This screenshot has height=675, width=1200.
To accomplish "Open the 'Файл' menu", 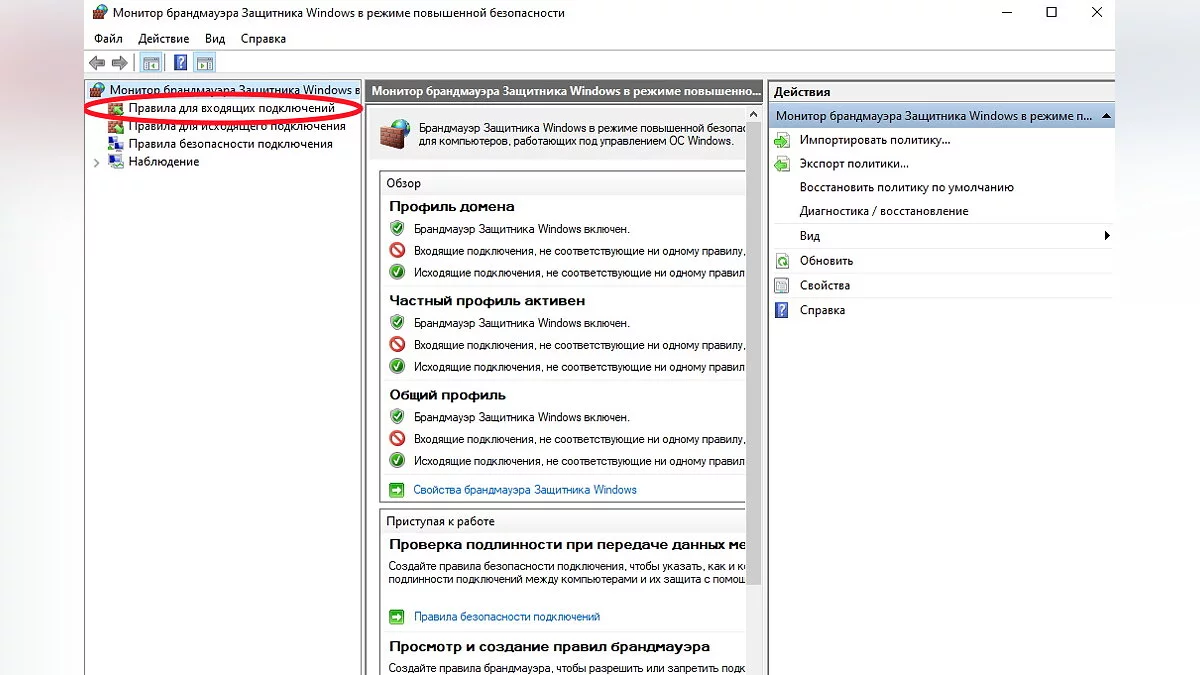I will 108,39.
